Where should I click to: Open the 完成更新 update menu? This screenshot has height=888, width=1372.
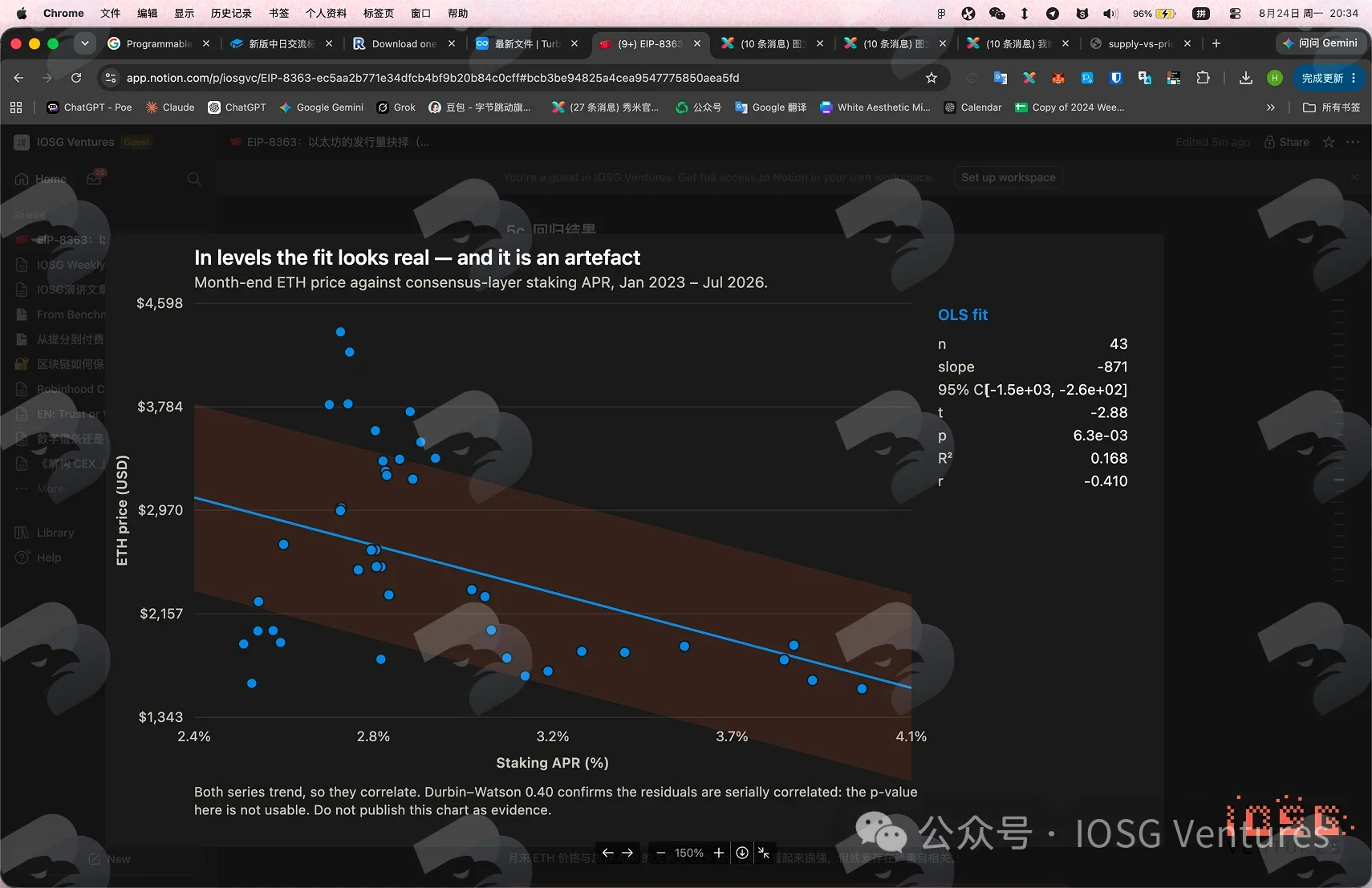pos(1329,78)
